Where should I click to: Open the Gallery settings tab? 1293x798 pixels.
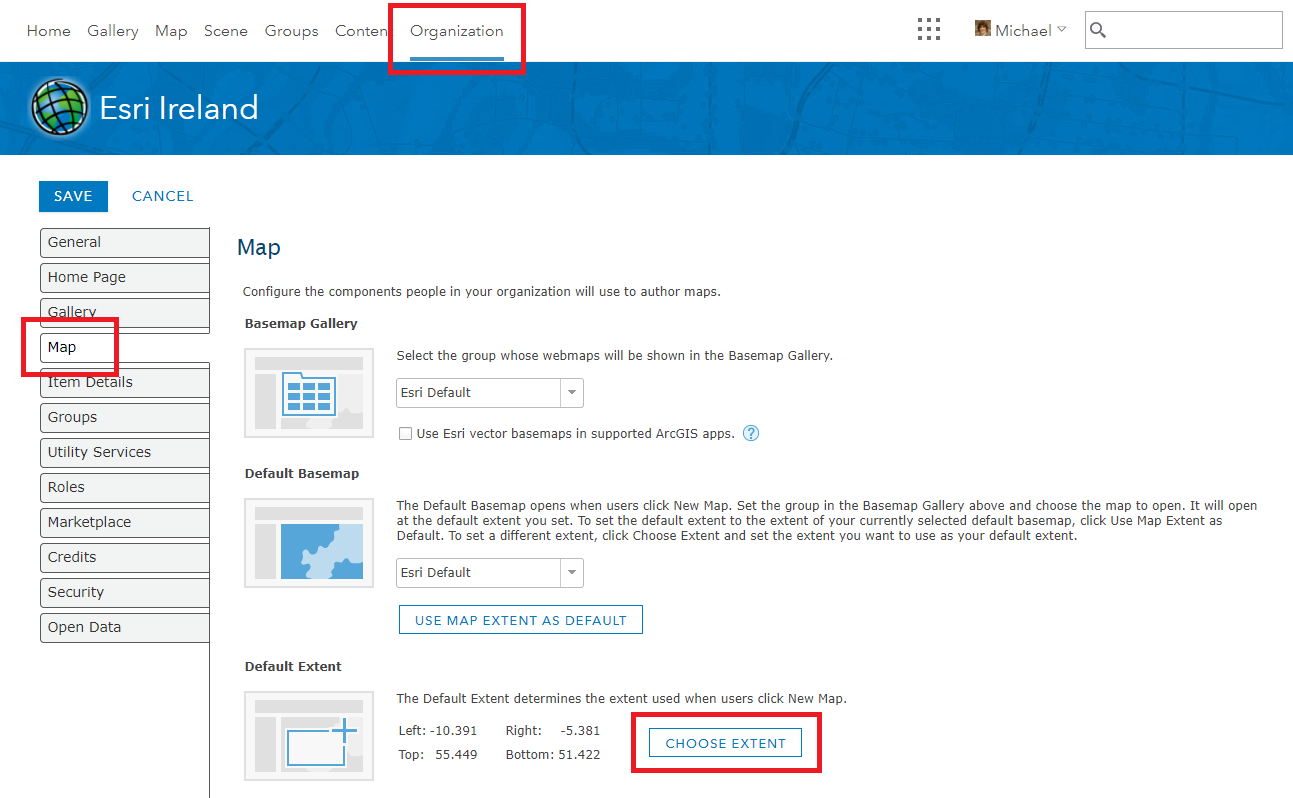pos(125,313)
